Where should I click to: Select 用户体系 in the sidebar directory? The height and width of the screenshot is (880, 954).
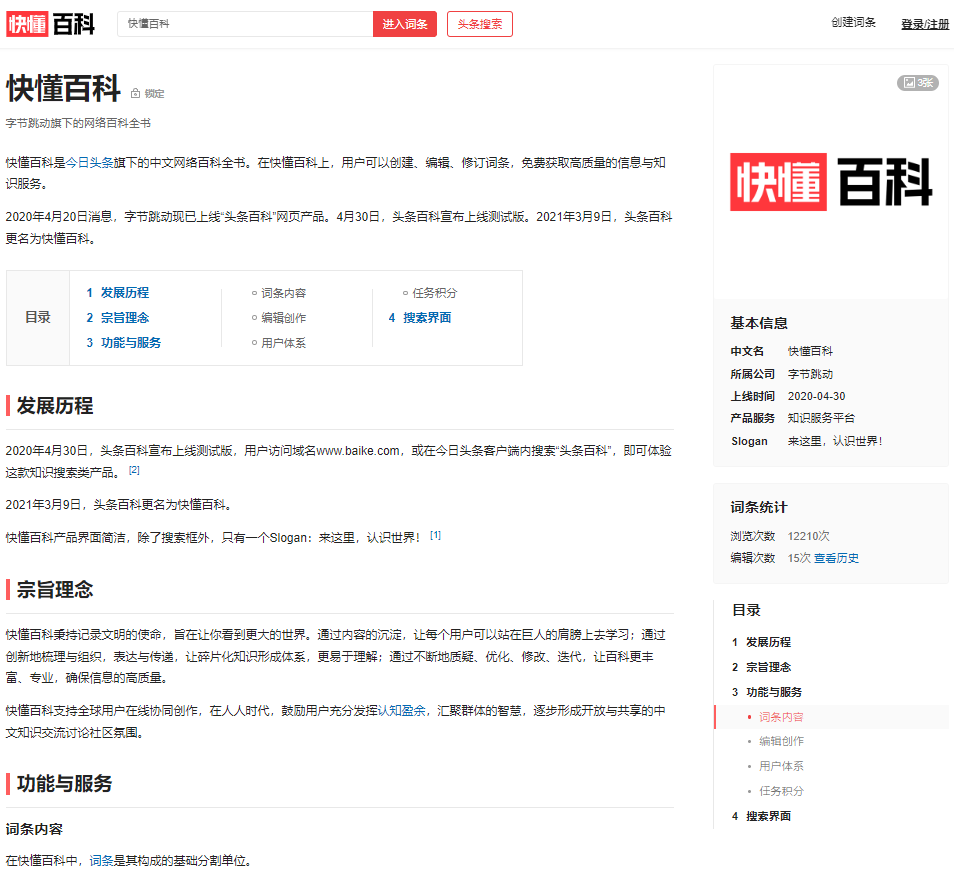[781, 766]
